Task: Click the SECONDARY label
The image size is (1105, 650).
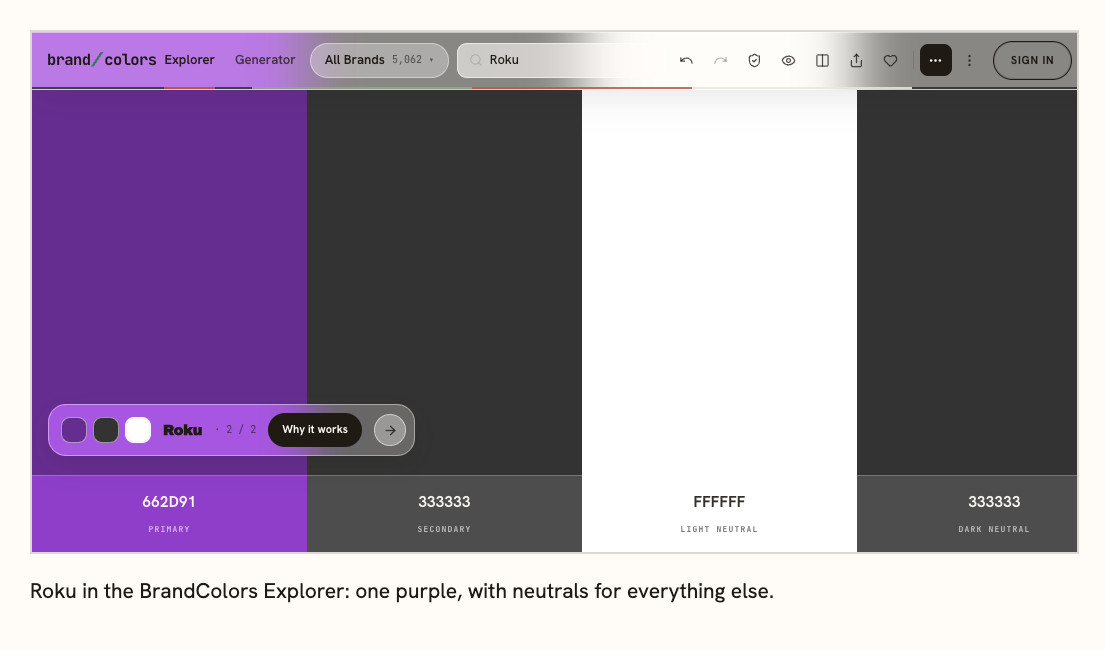Action: 444,529
